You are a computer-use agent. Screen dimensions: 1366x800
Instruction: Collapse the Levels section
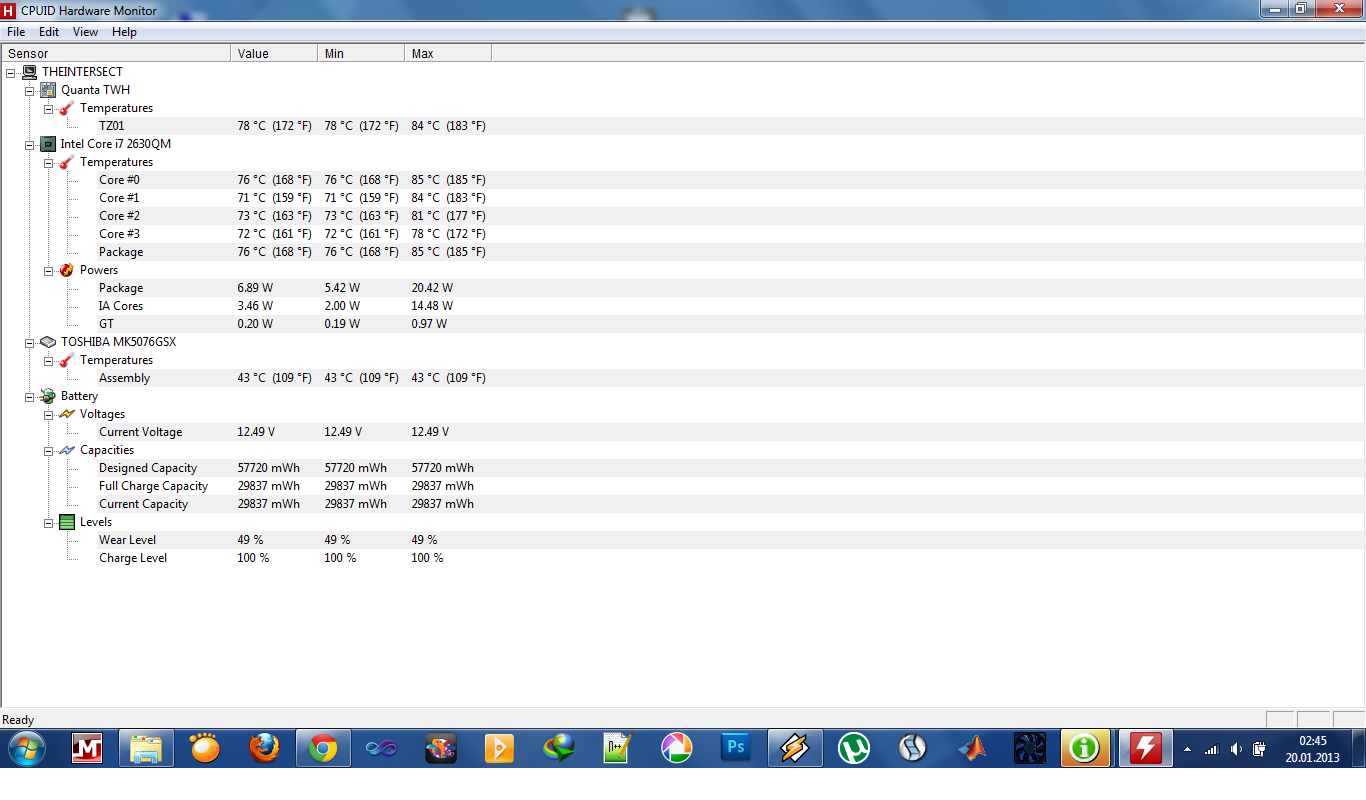(49, 522)
